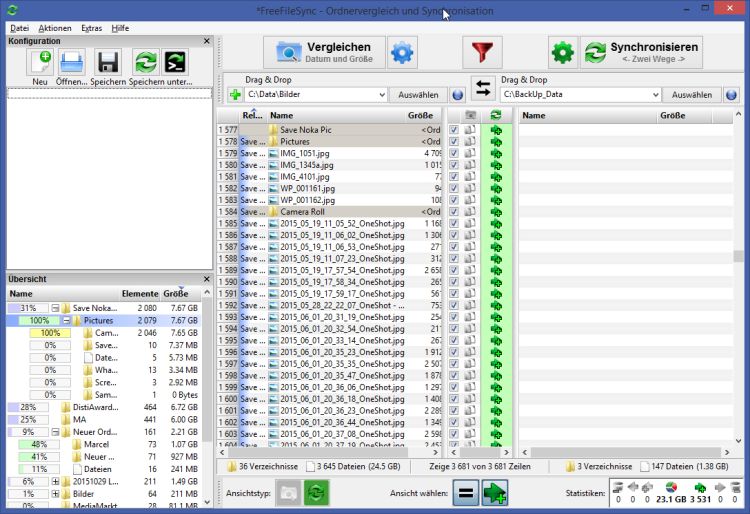Uncheck the Pictures folder row checkbox
The height and width of the screenshot is (514, 750).
(454, 142)
